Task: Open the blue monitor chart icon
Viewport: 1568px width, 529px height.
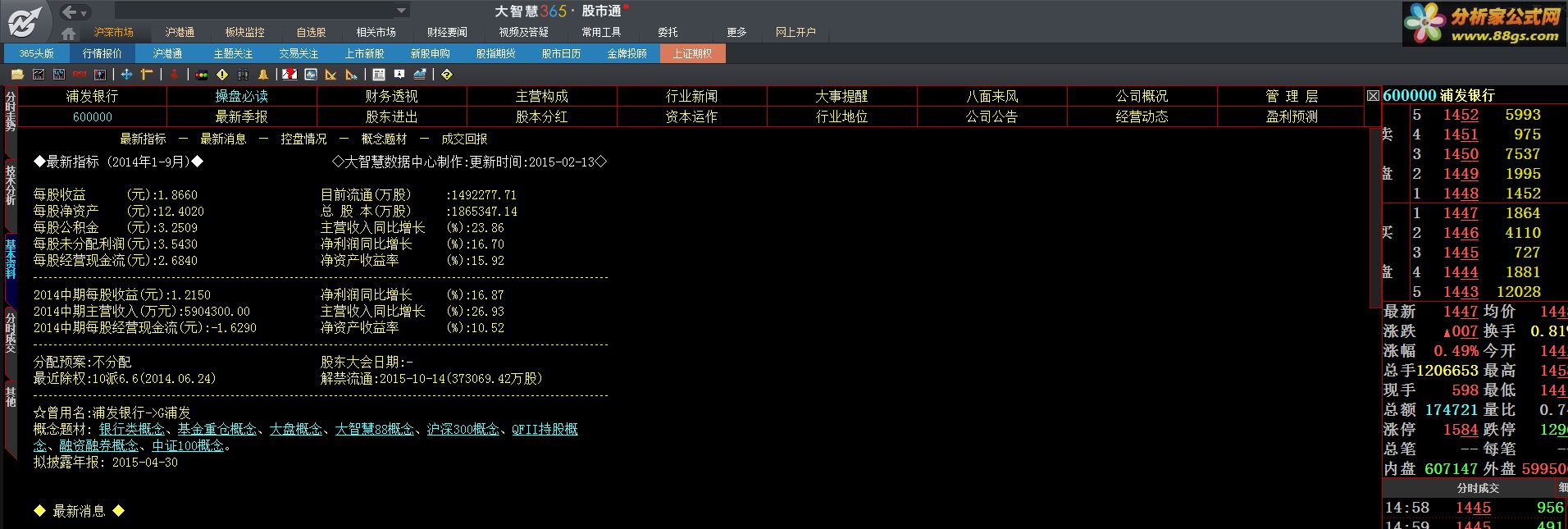Action: click(x=311, y=75)
